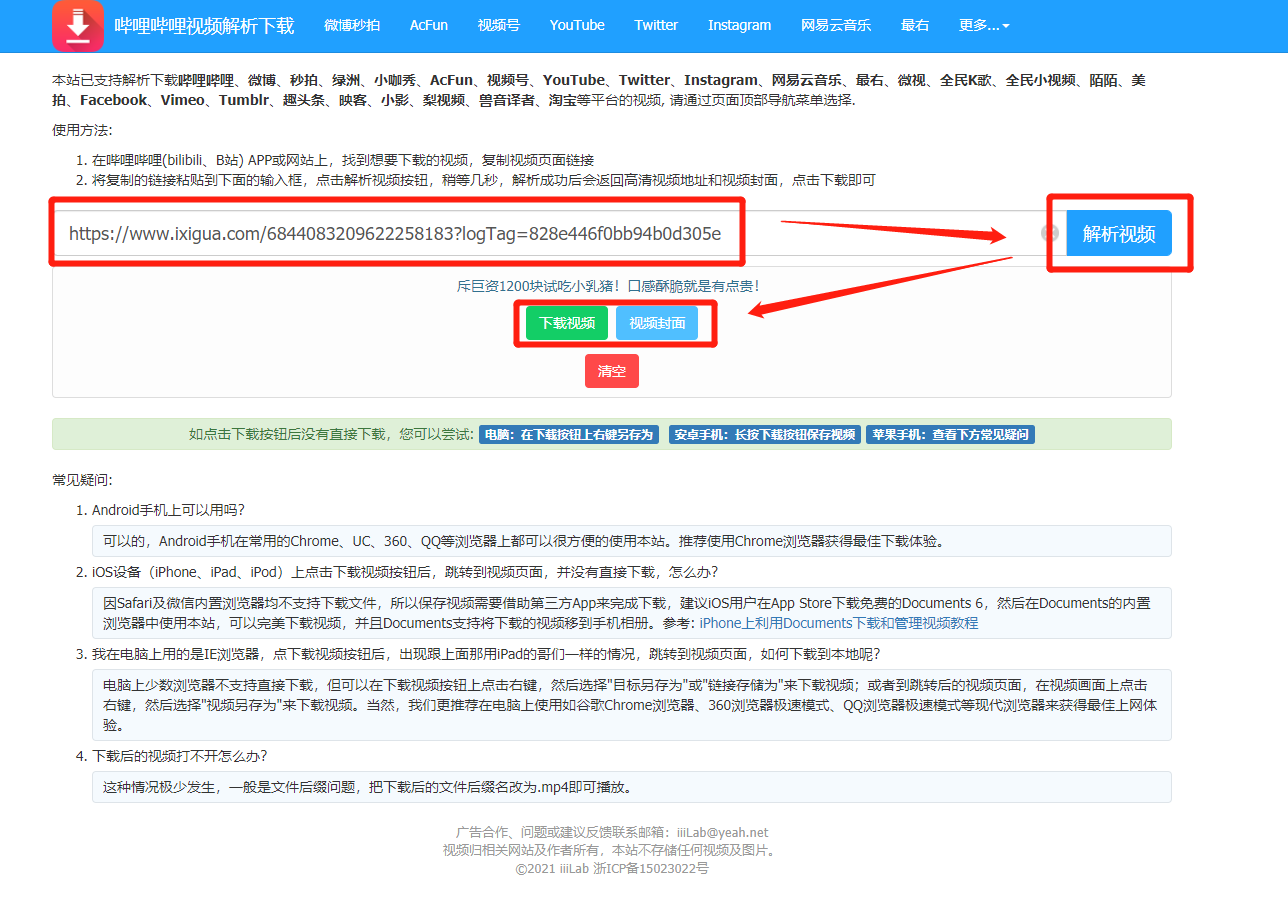Click the 苹果手机：查看下方常见疑问 label
This screenshot has width=1288, height=904.
click(950, 435)
